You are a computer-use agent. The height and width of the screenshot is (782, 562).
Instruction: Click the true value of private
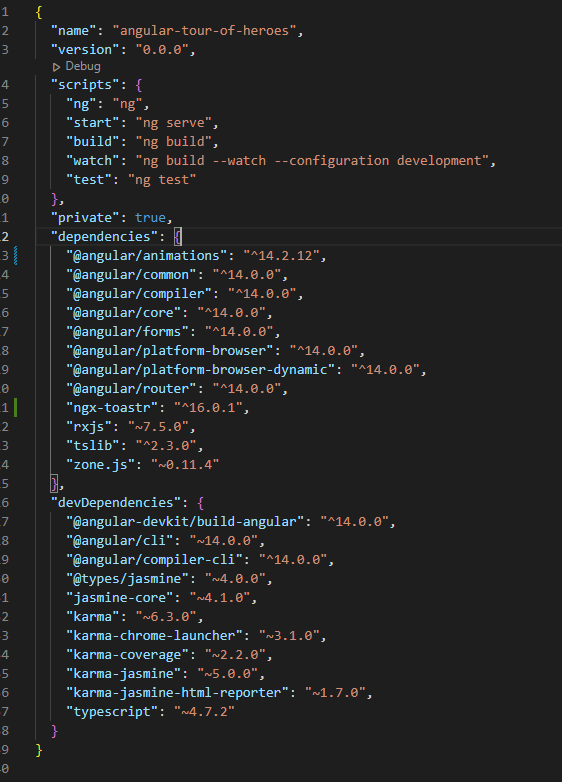(150, 217)
